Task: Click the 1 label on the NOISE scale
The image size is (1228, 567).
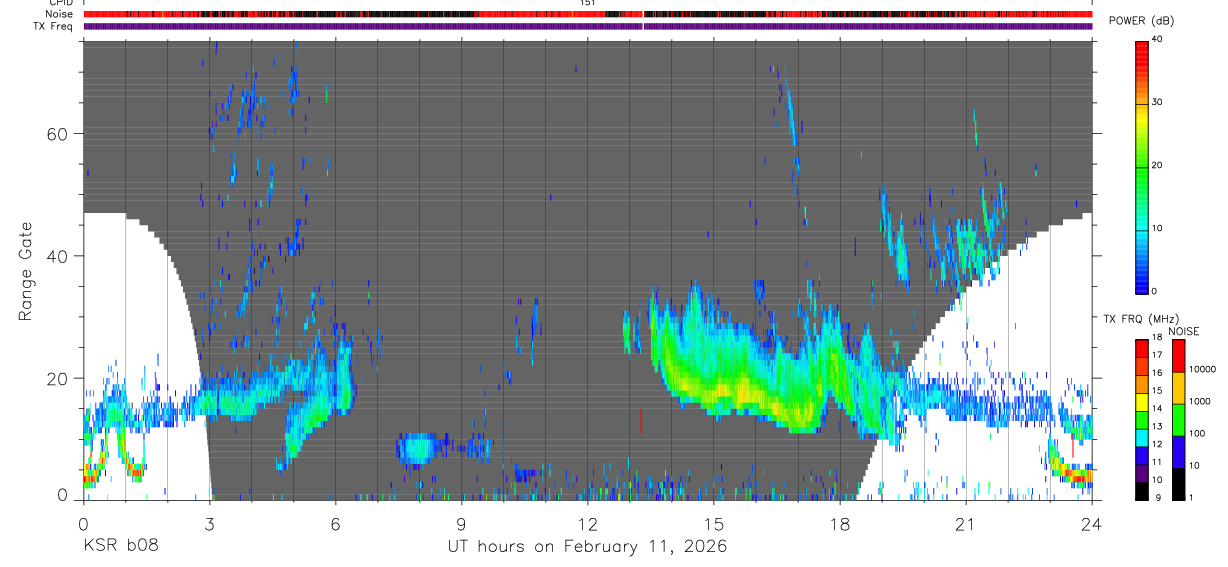Action: tap(1191, 497)
